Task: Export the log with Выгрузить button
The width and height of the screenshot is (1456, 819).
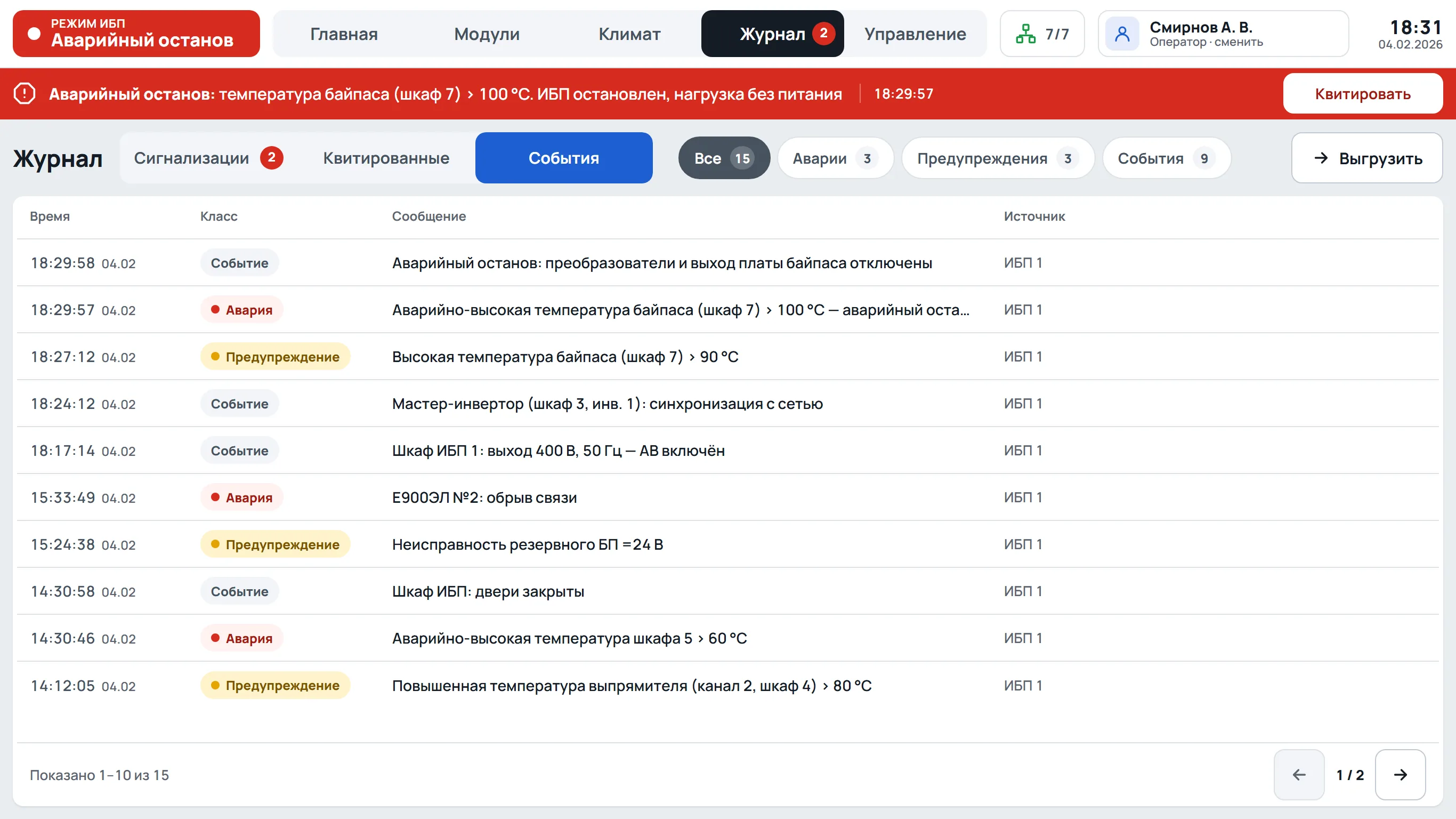Action: 1366,158
